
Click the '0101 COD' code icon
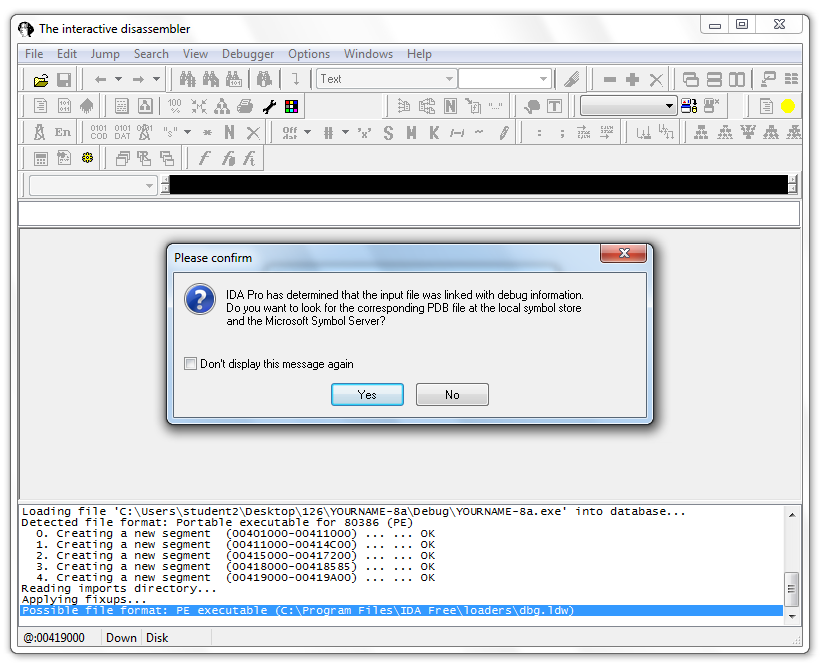point(98,132)
